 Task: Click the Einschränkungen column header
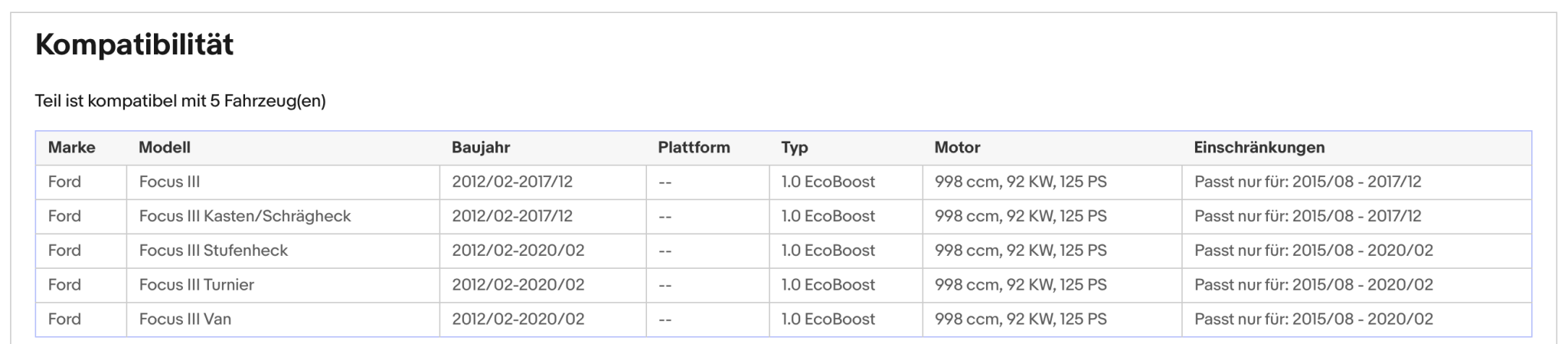(1259, 147)
